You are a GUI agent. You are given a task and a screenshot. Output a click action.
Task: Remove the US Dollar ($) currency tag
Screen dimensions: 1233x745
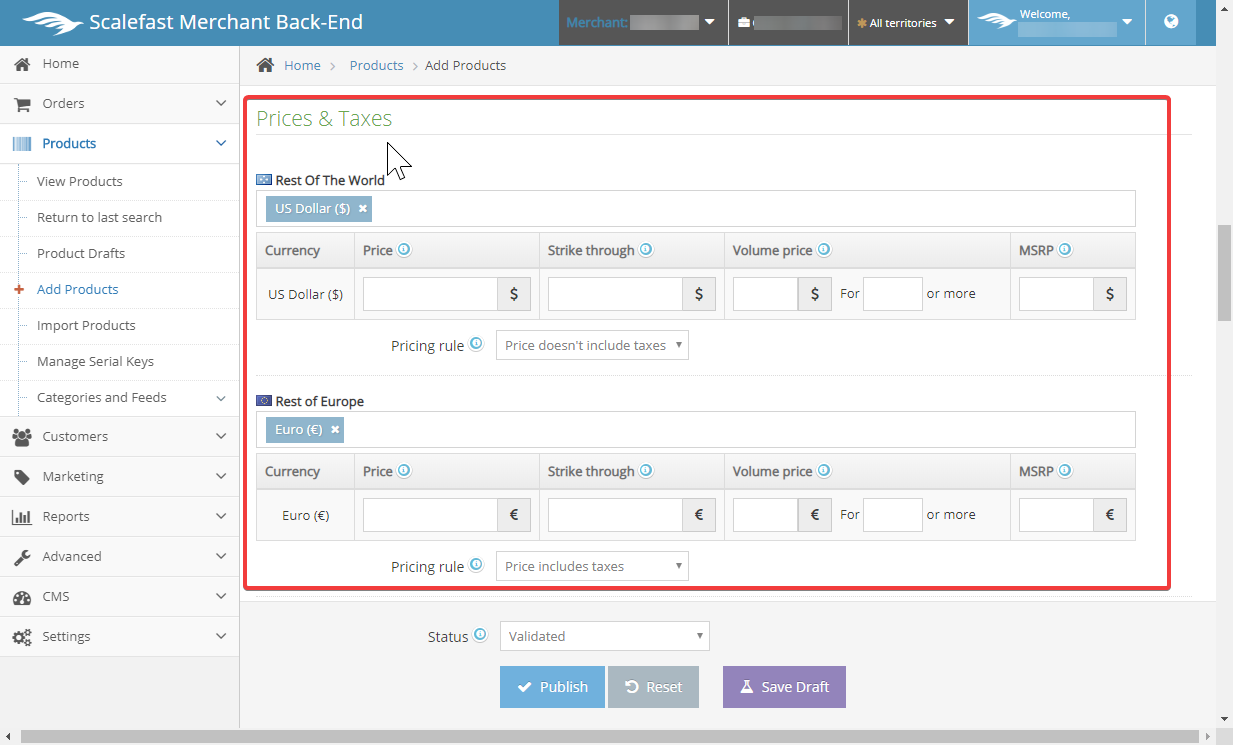coord(363,208)
